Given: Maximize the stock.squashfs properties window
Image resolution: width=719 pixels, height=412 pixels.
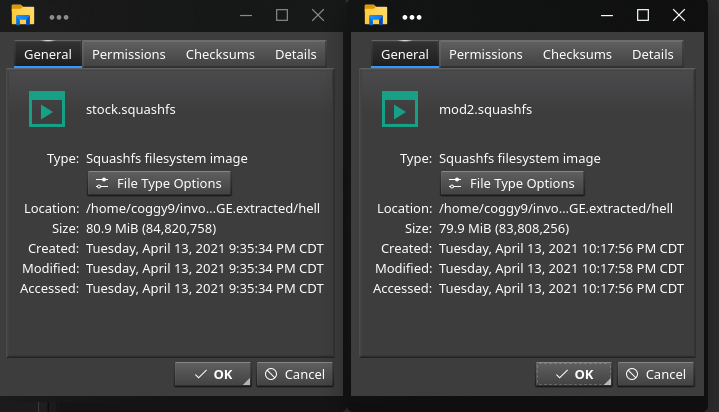Looking at the screenshot, I should (x=282, y=15).
